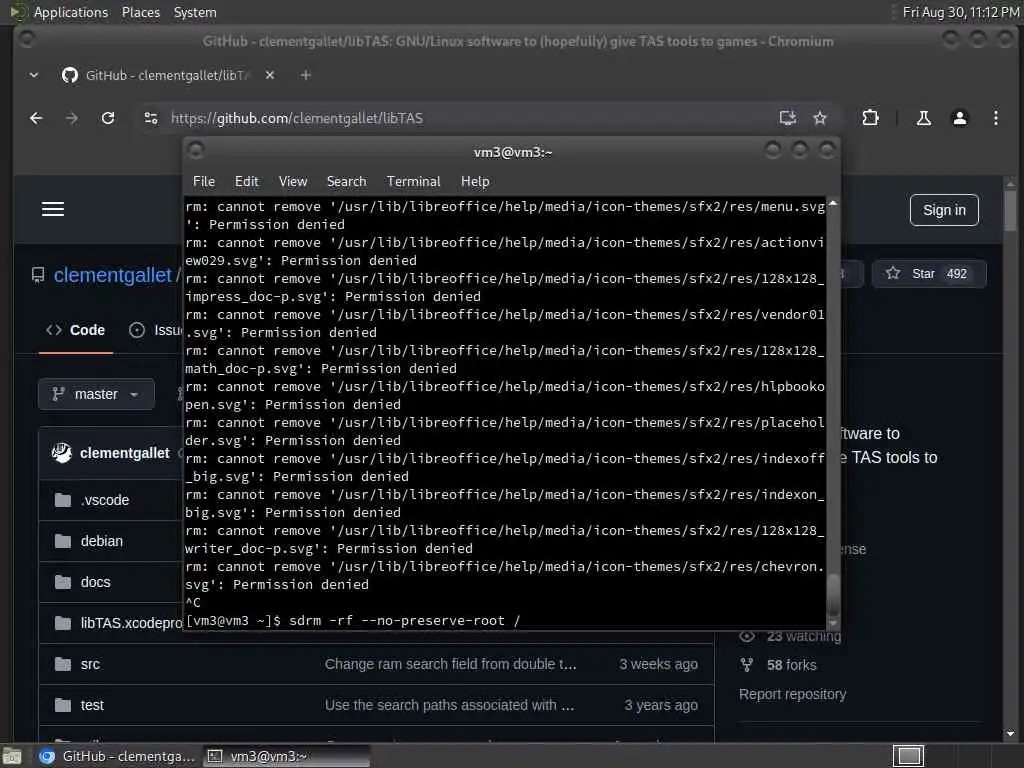
Task: Select the Code tab
Action: [76, 330]
